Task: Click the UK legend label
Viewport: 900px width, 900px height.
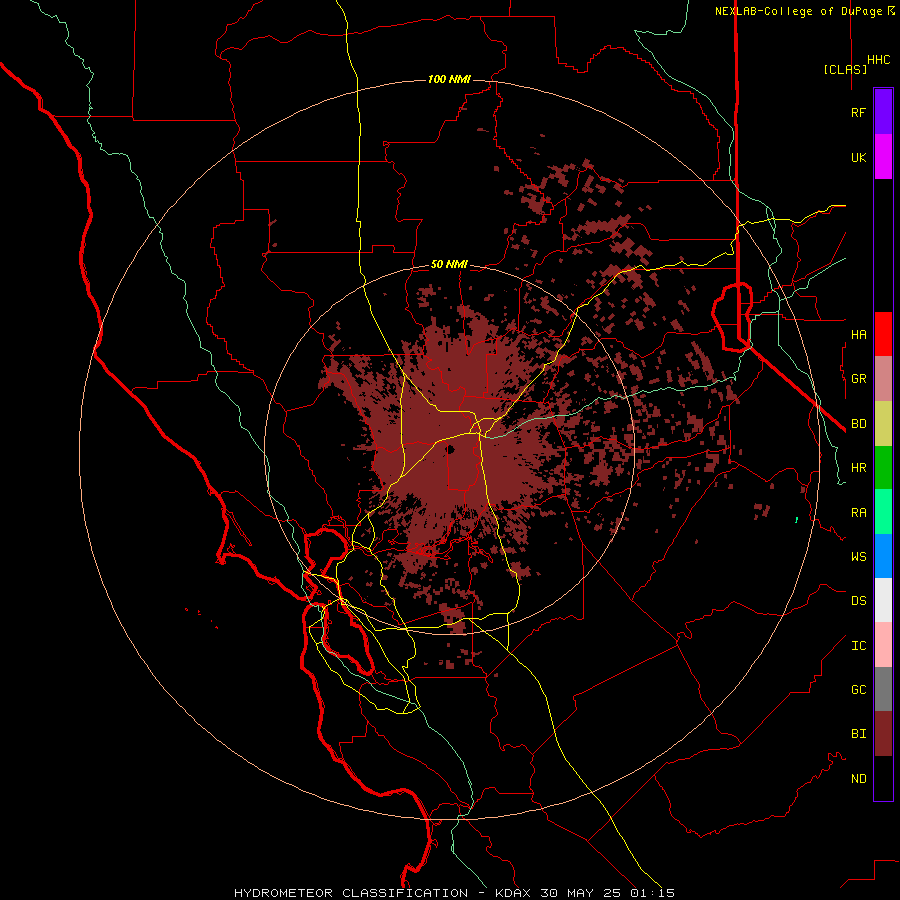Action: click(858, 157)
